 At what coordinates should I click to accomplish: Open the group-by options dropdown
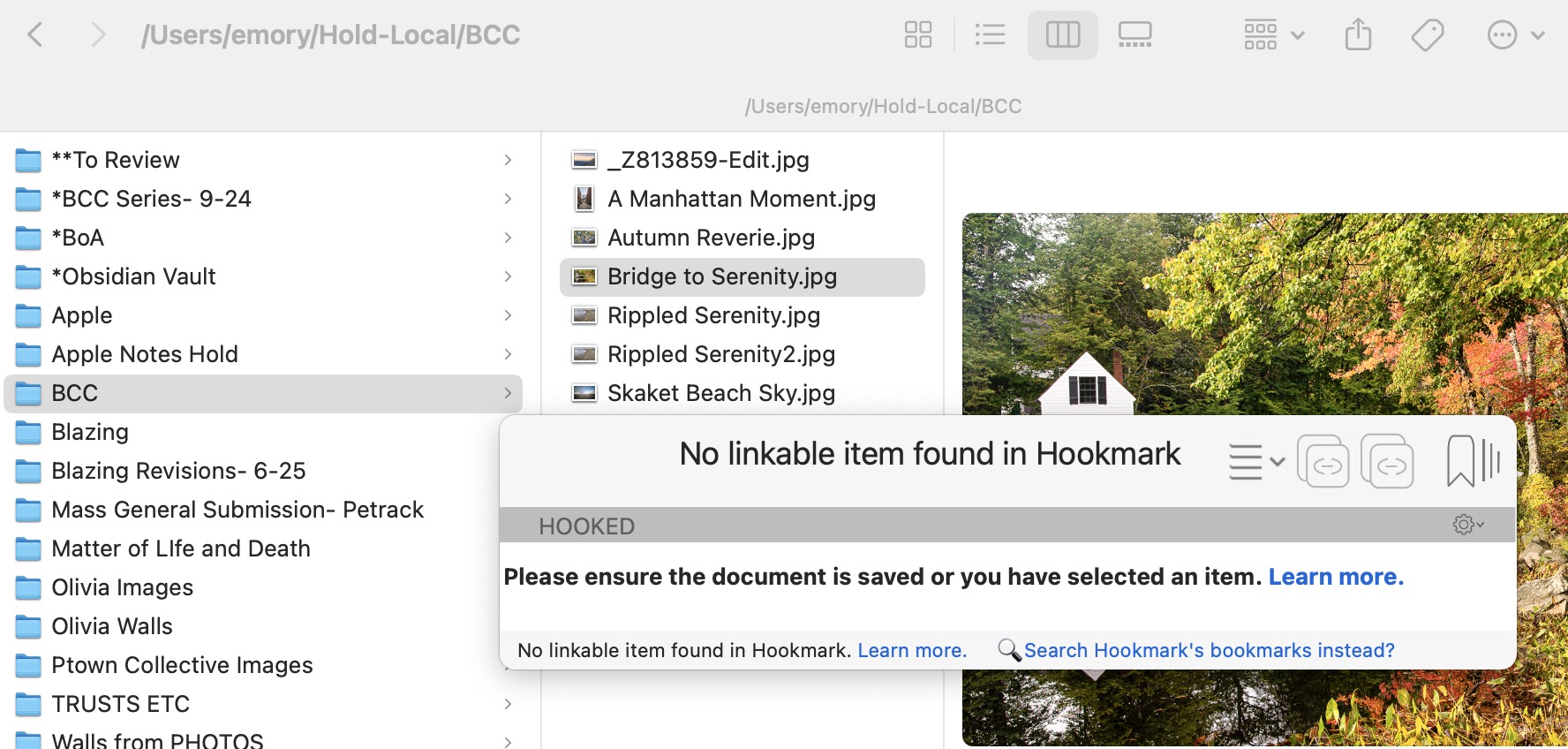pos(1274,35)
